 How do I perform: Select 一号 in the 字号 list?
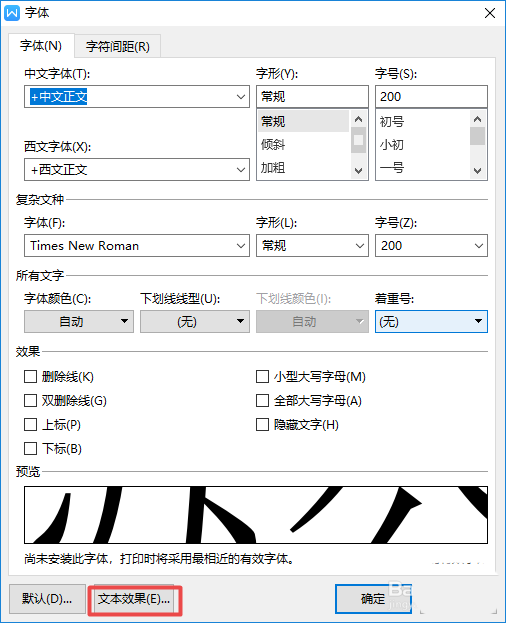pyautogui.click(x=423, y=168)
